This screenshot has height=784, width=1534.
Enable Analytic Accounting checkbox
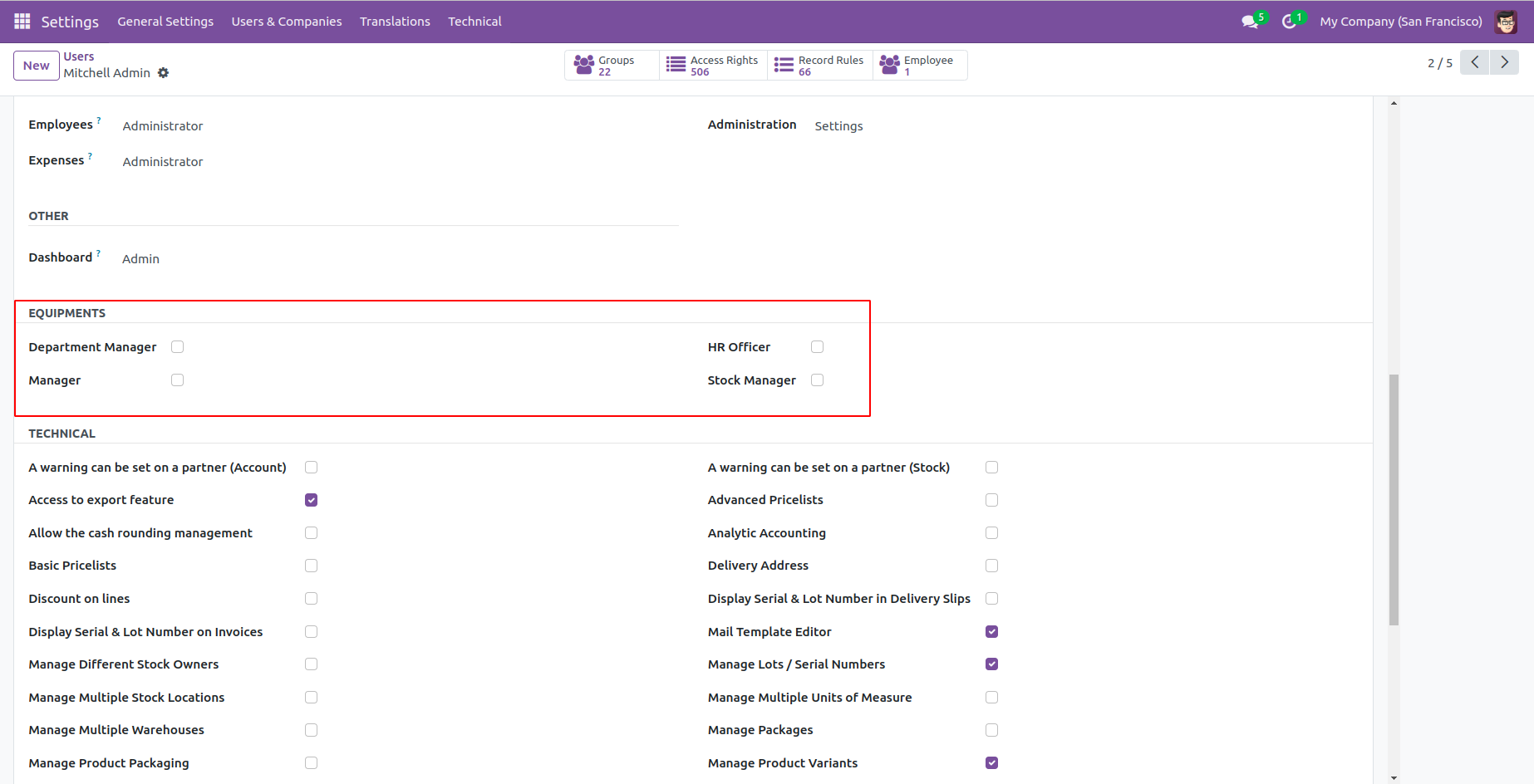pyautogui.click(x=991, y=533)
